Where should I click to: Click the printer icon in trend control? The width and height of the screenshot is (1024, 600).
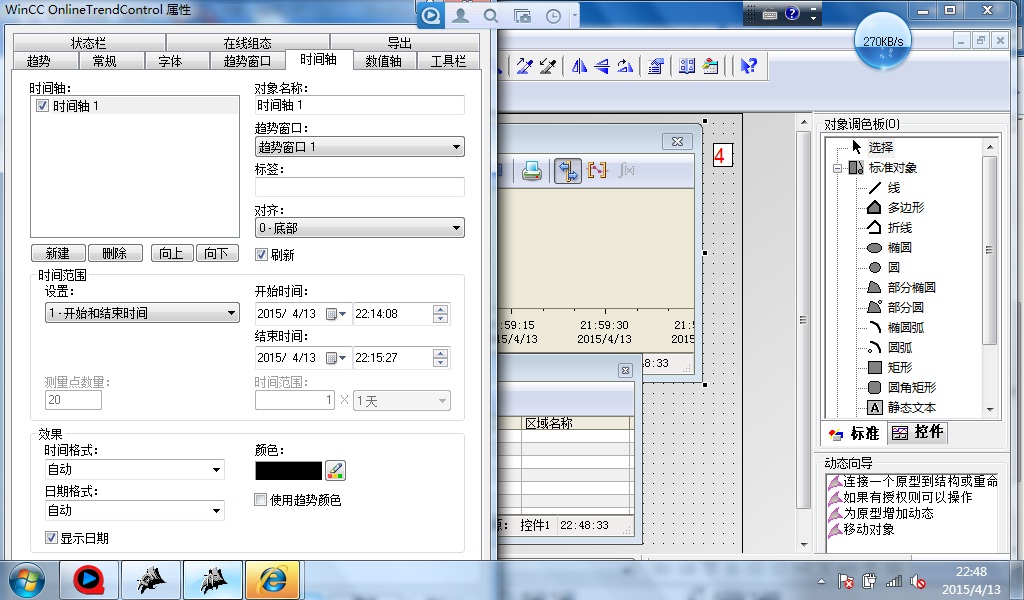[532, 170]
